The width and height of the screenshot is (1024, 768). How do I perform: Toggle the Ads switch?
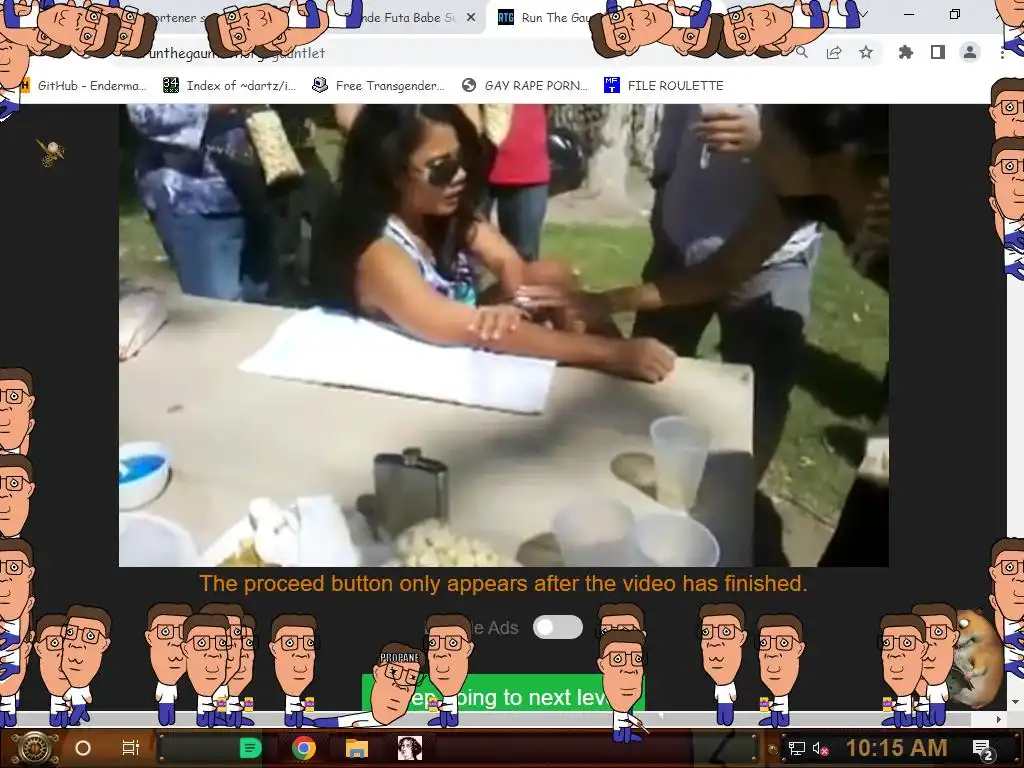pos(558,627)
